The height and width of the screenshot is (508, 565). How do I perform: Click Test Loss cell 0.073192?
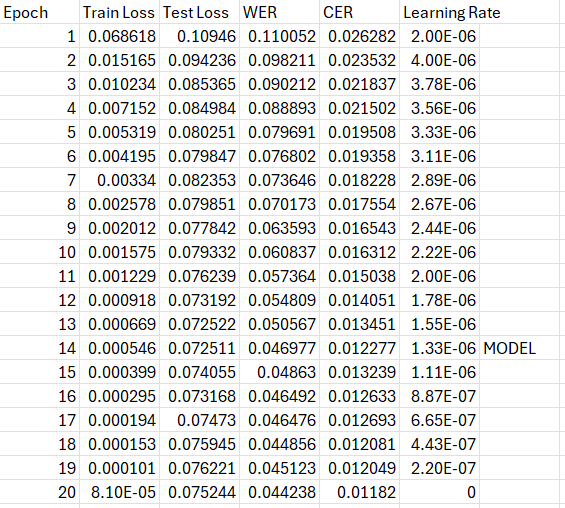click(x=199, y=300)
